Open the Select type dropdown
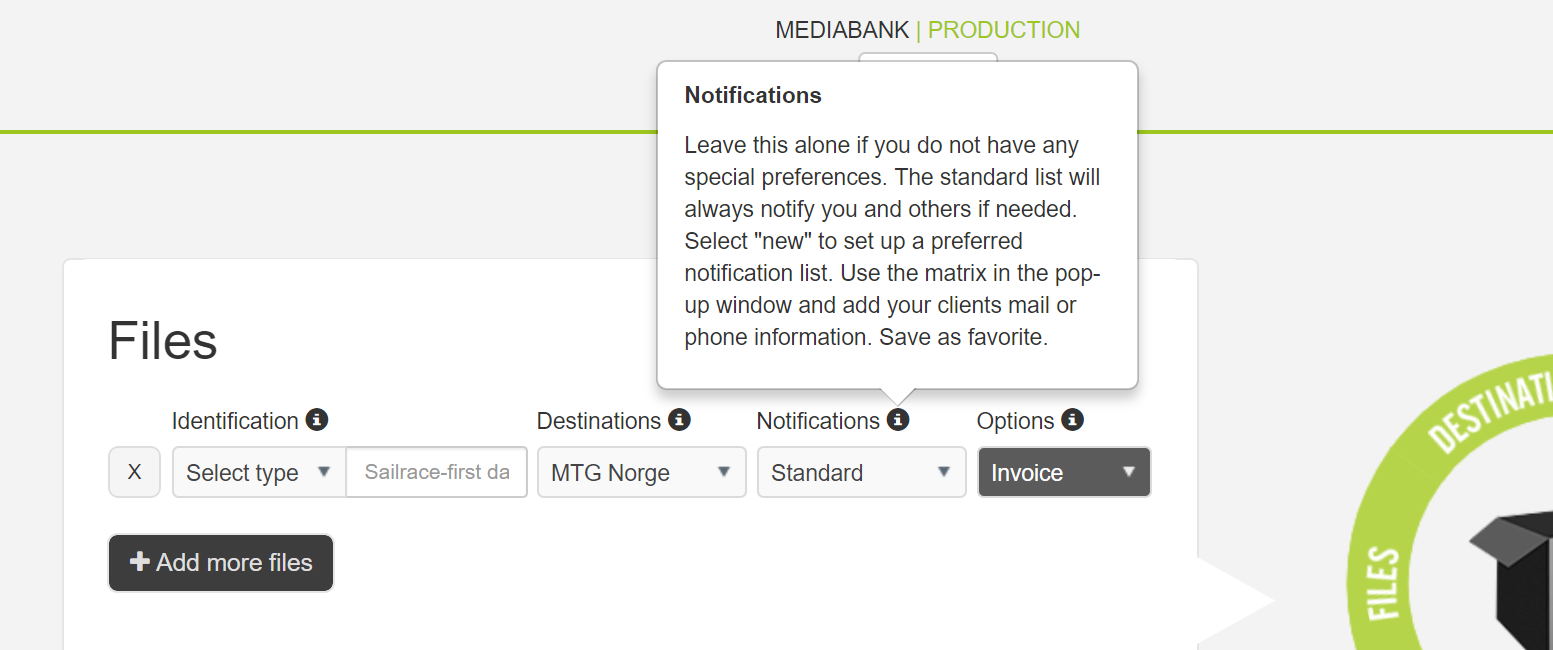This screenshot has height=650, width=1553. tap(259, 472)
